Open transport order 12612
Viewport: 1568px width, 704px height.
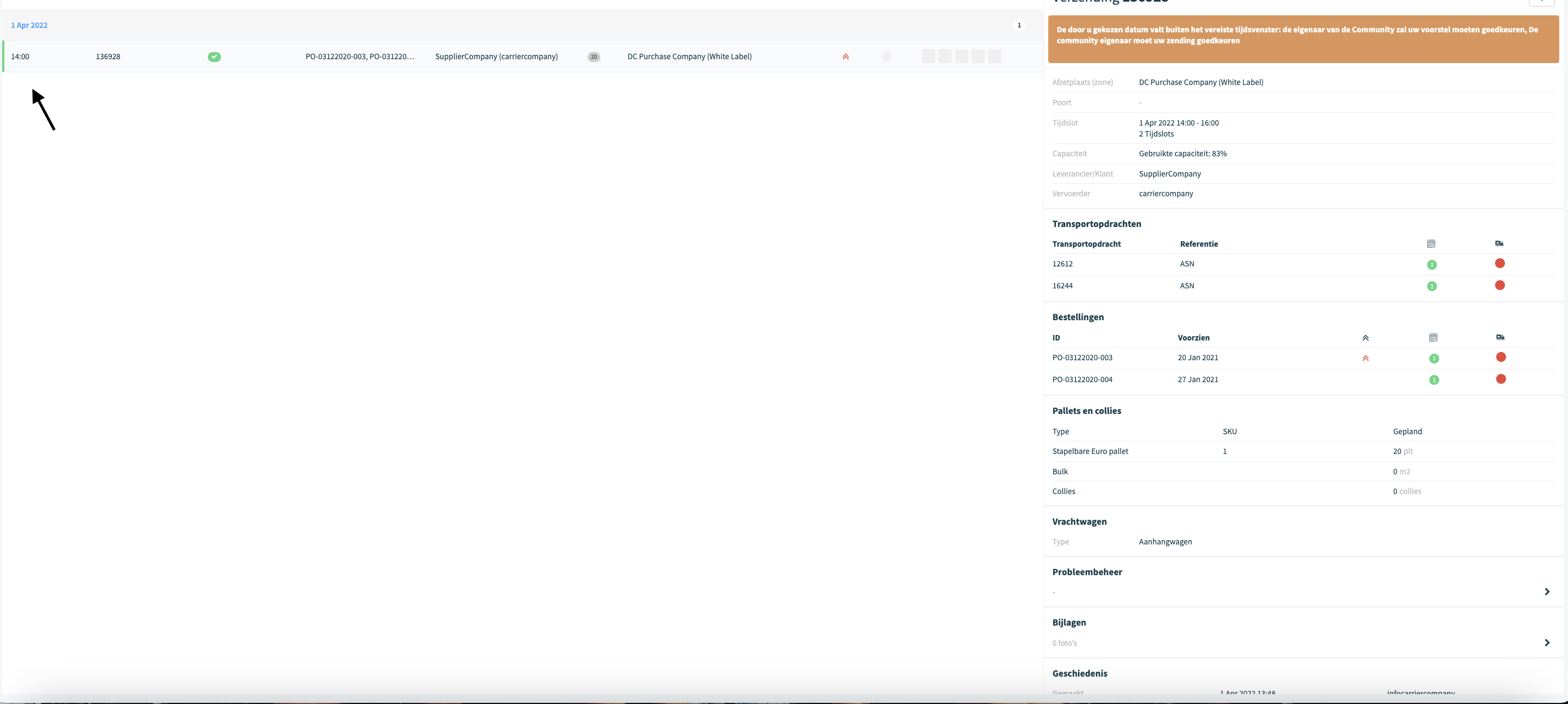click(x=1062, y=264)
